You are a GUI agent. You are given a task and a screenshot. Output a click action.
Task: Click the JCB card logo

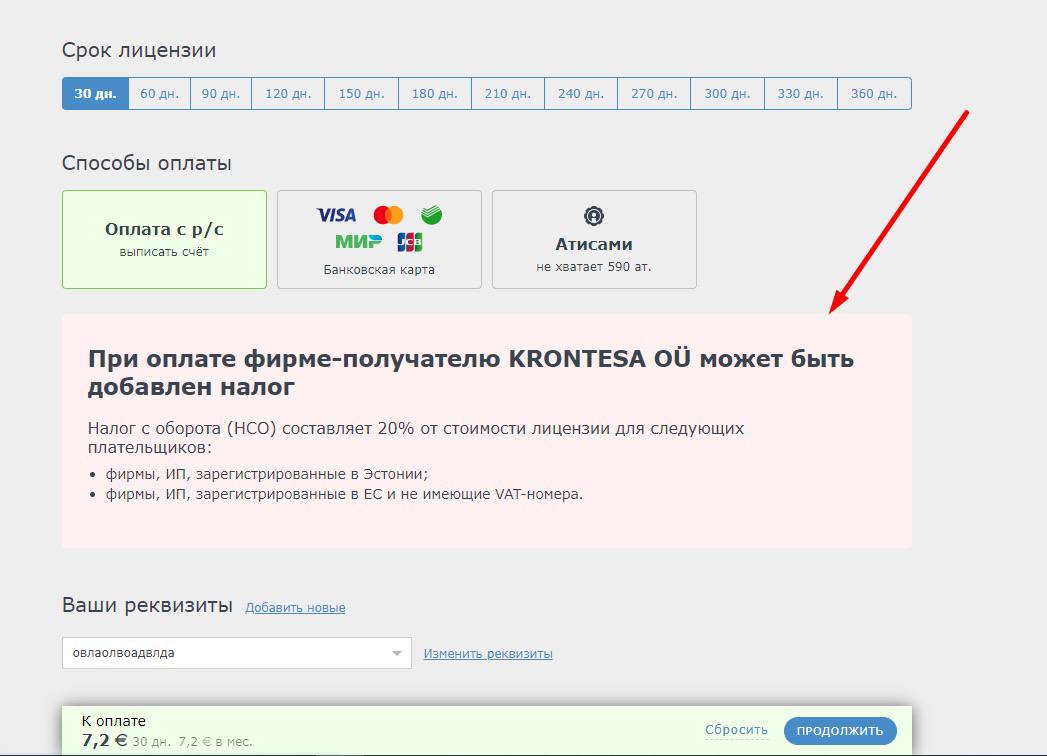click(410, 241)
